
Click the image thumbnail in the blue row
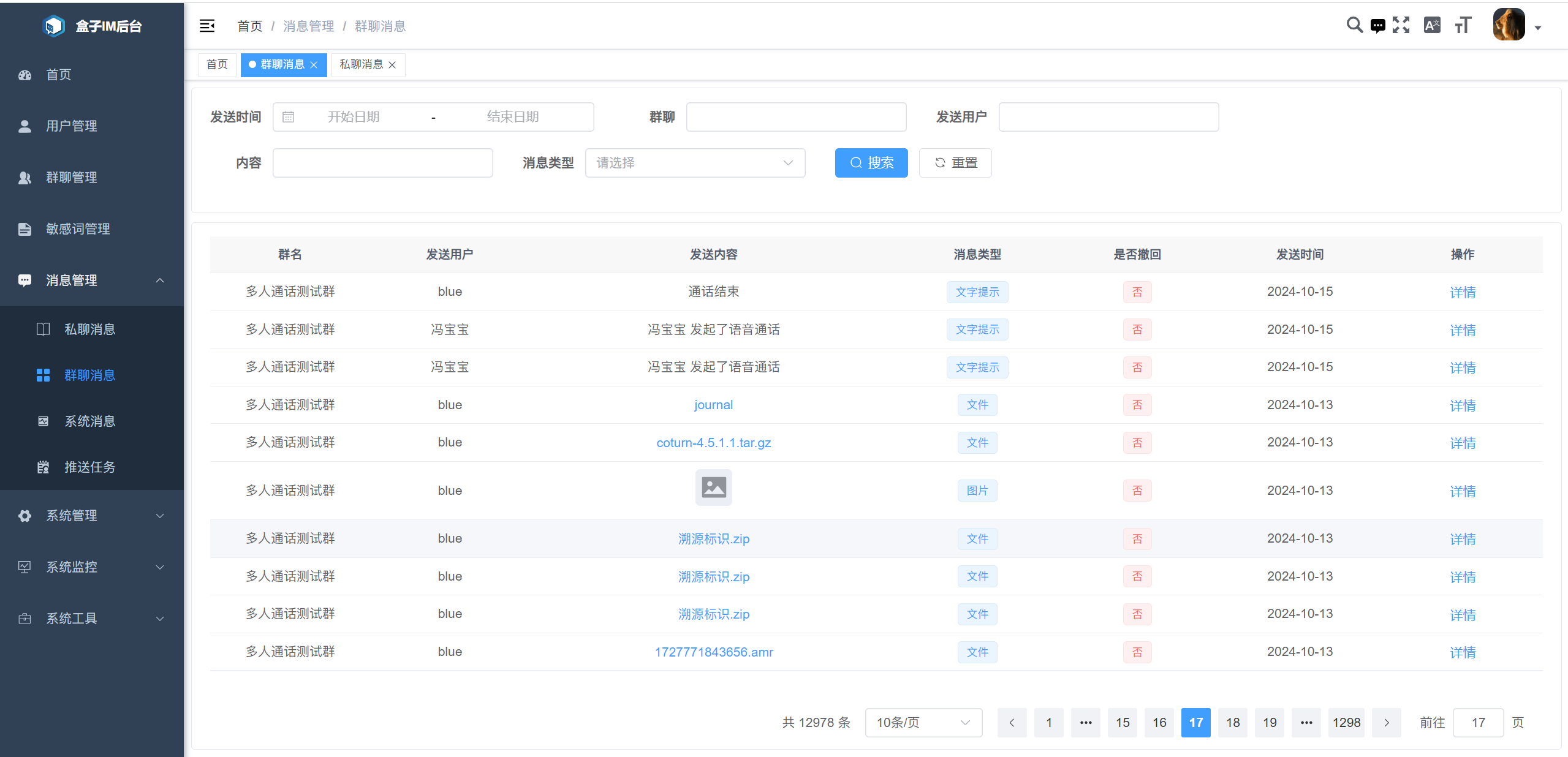(713, 488)
